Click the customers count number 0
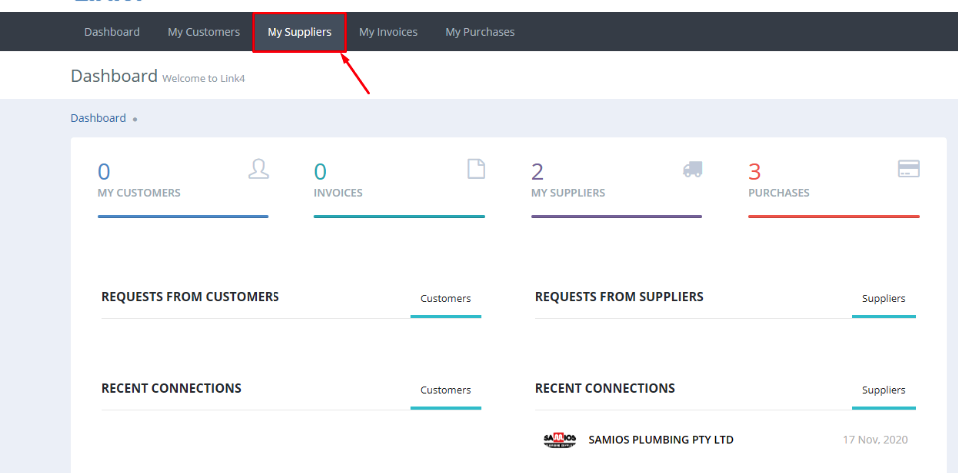958x473 pixels. [x=104, y=172]
